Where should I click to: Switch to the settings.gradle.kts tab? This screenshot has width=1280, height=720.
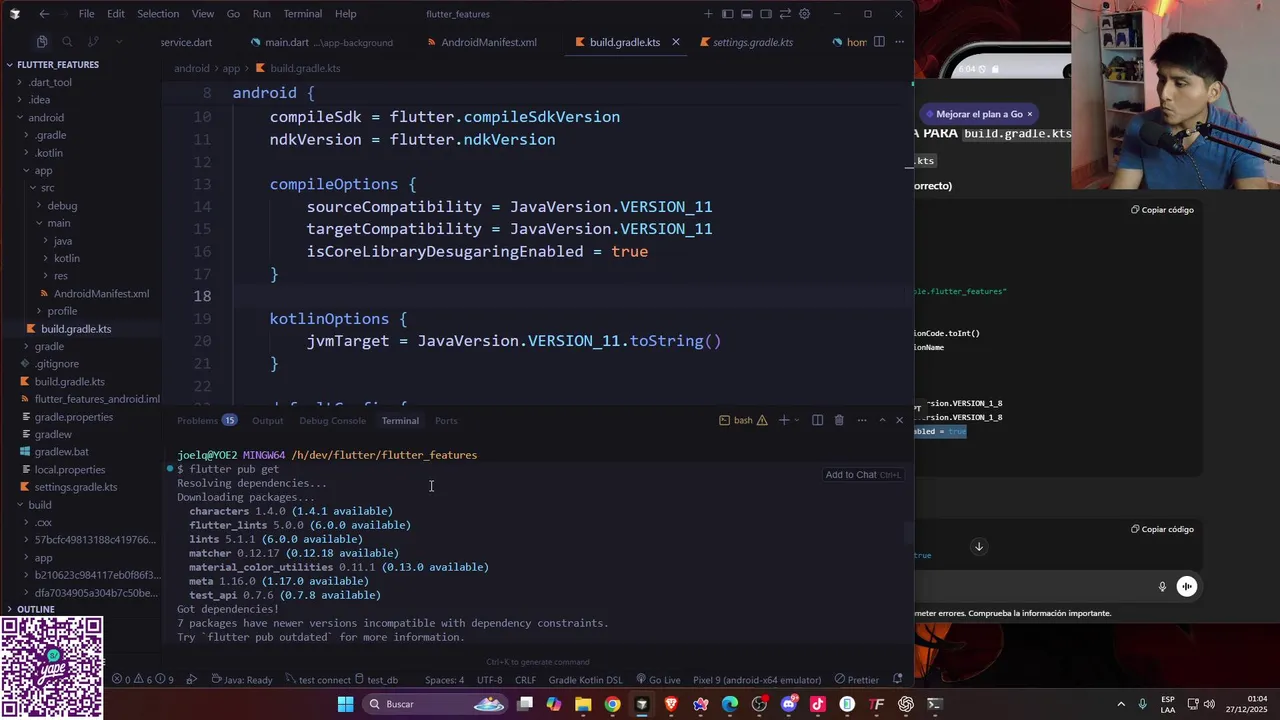coord(746,42)
